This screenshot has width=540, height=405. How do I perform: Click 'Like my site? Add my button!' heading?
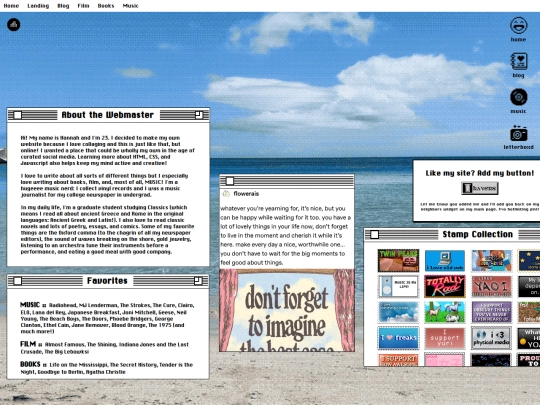pos(480,173)
